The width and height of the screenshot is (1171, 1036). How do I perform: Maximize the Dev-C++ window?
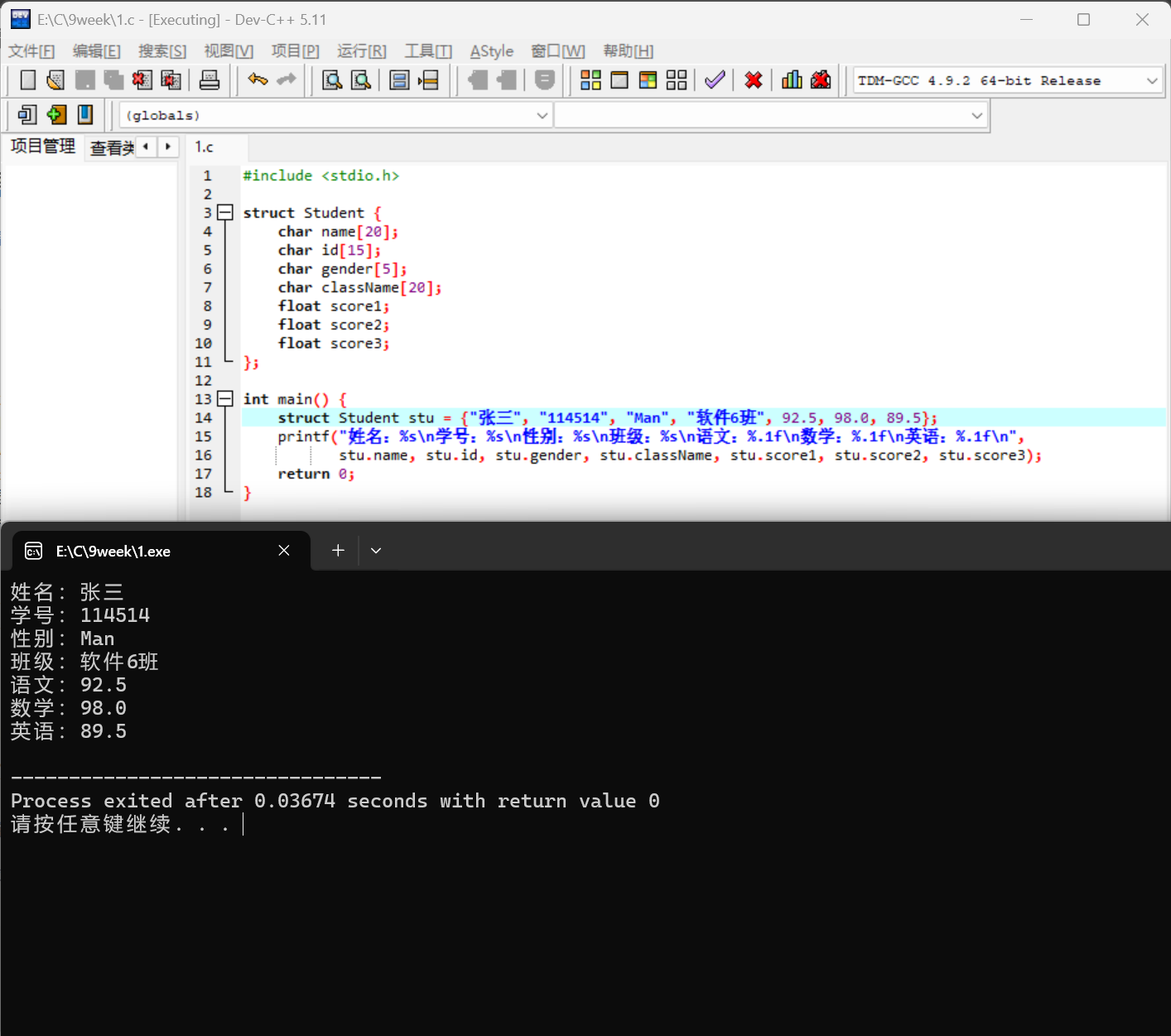[1083, 19]
